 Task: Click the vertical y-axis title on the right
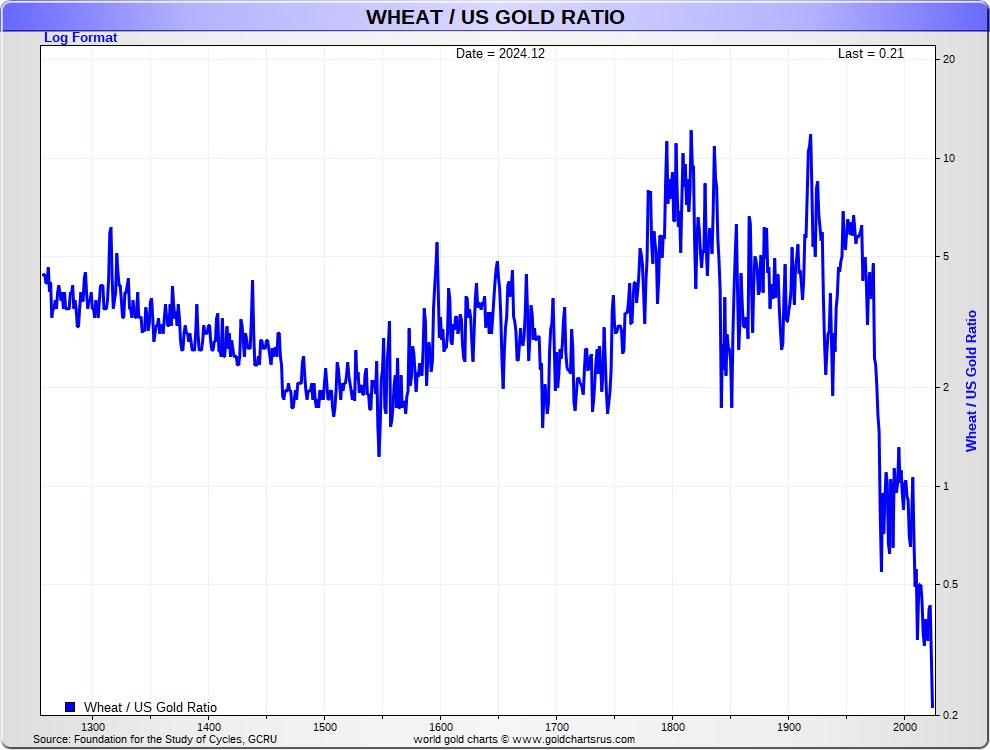point(971,380)
